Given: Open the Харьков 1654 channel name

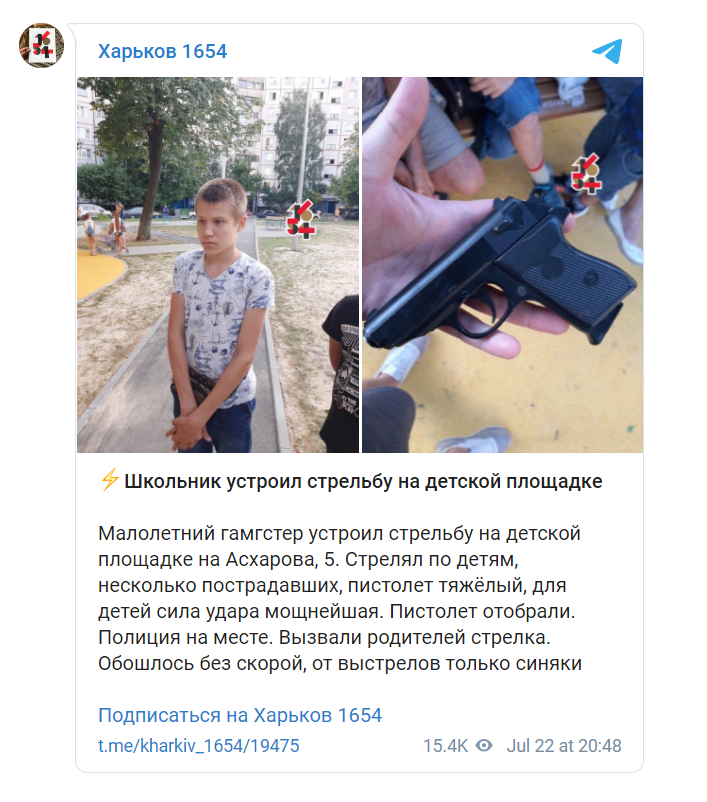Looking at the screenshot, I should (162, 51).
